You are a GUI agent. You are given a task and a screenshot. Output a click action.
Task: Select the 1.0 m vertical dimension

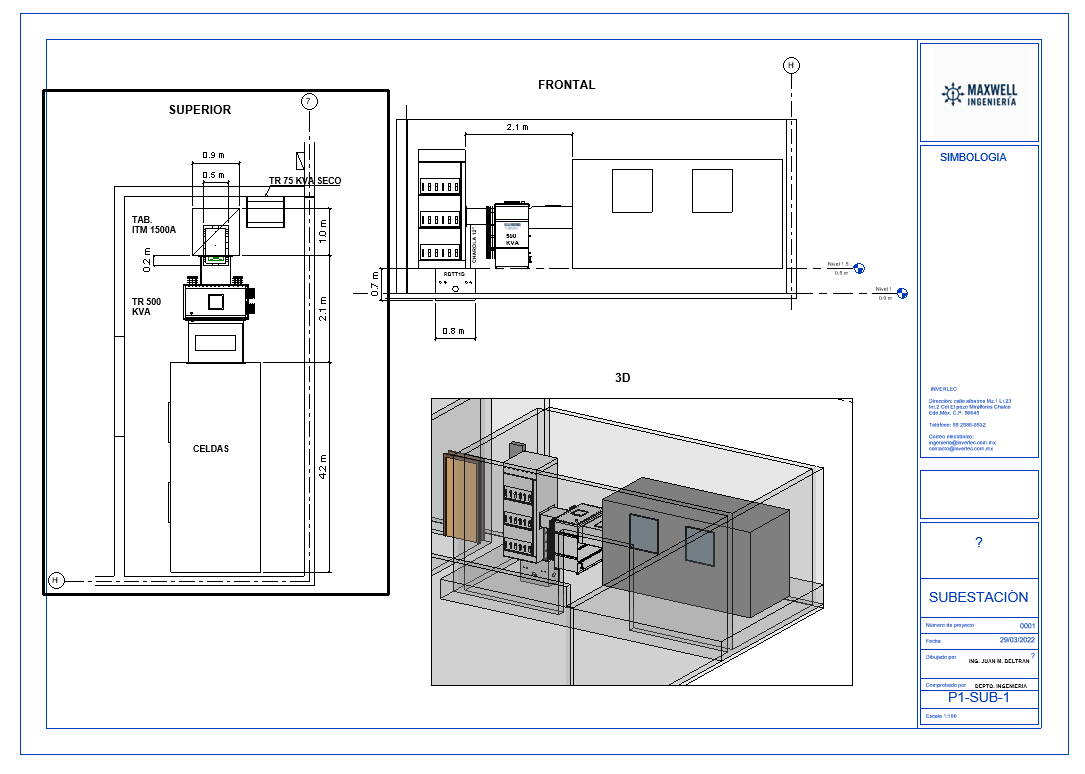pos(323,230)
